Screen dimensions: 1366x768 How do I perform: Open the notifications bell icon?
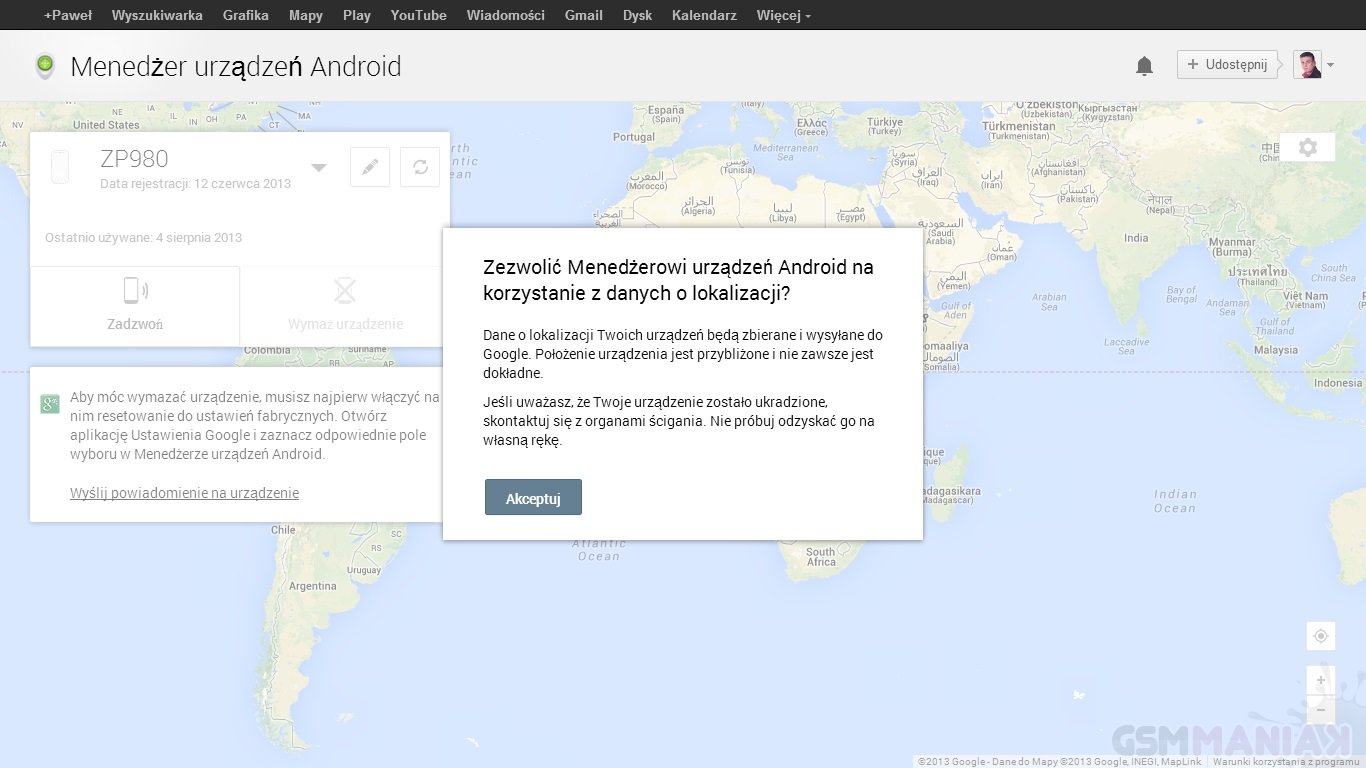1144,66
